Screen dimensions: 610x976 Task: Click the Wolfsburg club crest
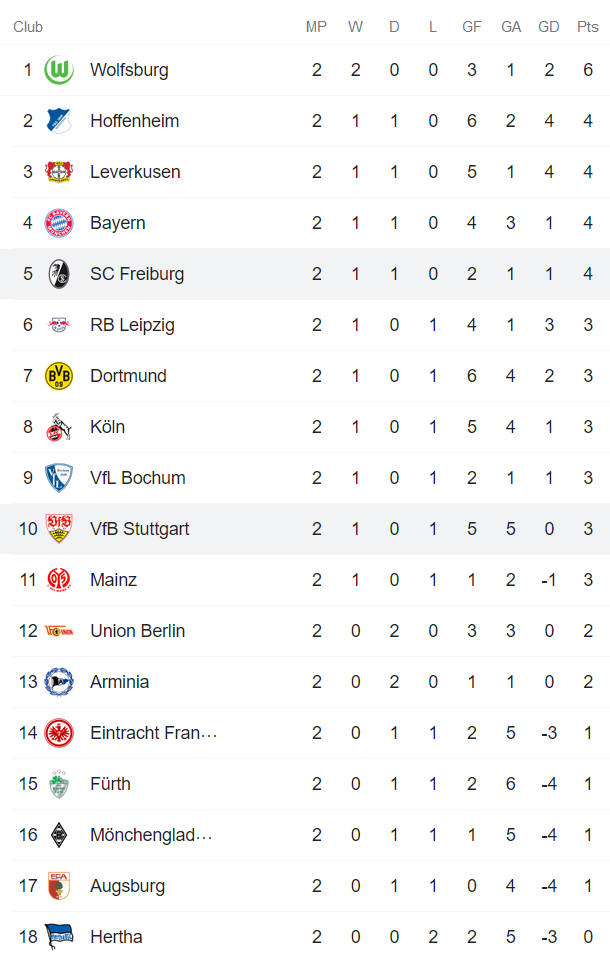tap(57, 70)
